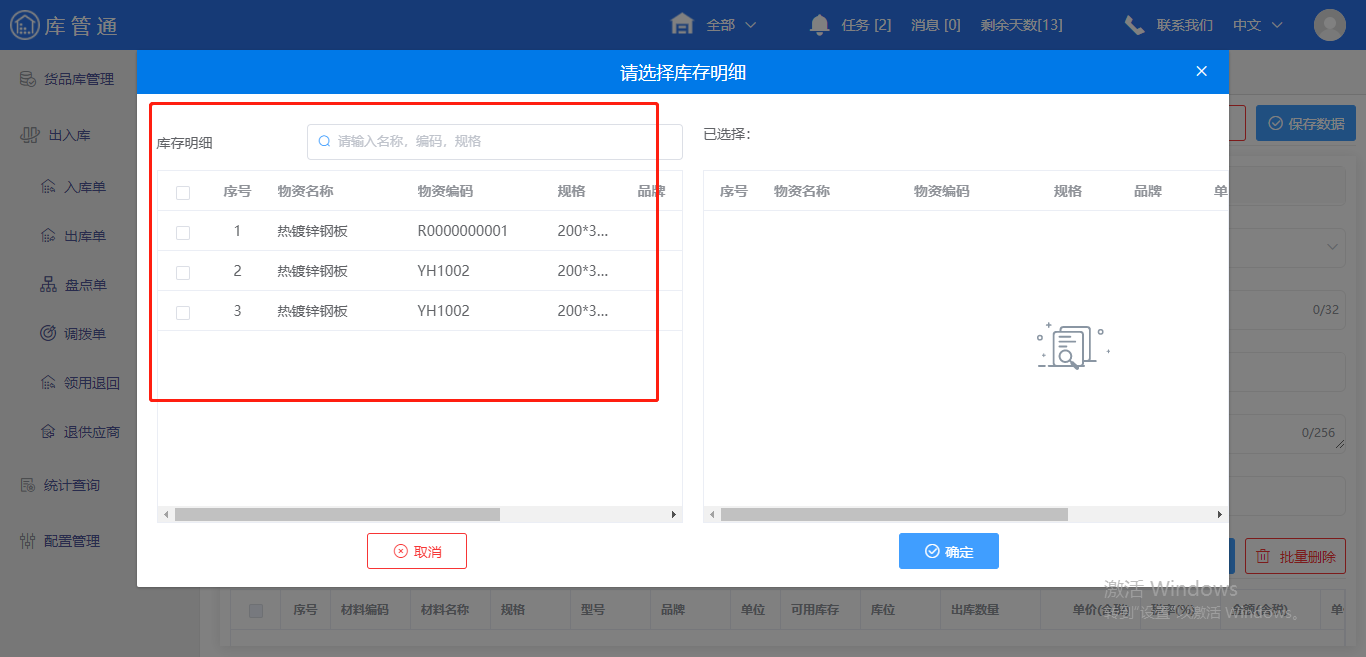Open 退供应商 page
This screenshot has width=1366, height=657.
pyautogui.click(x=92, y=432)
